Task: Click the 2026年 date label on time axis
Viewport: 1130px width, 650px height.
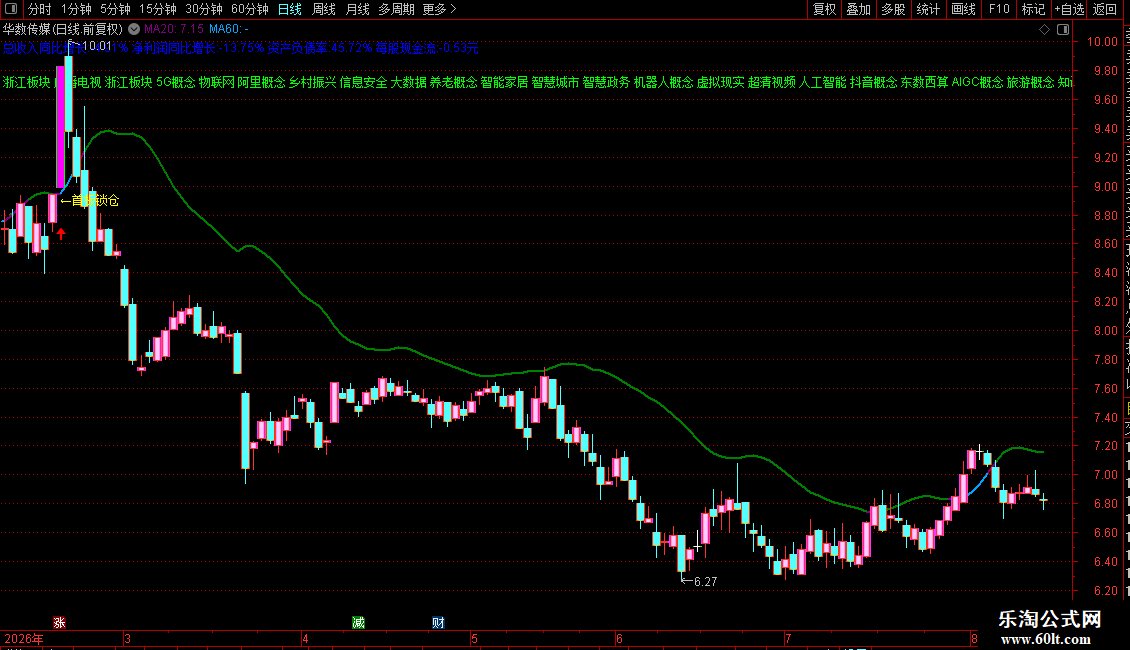Action: (x=24, y=638)
